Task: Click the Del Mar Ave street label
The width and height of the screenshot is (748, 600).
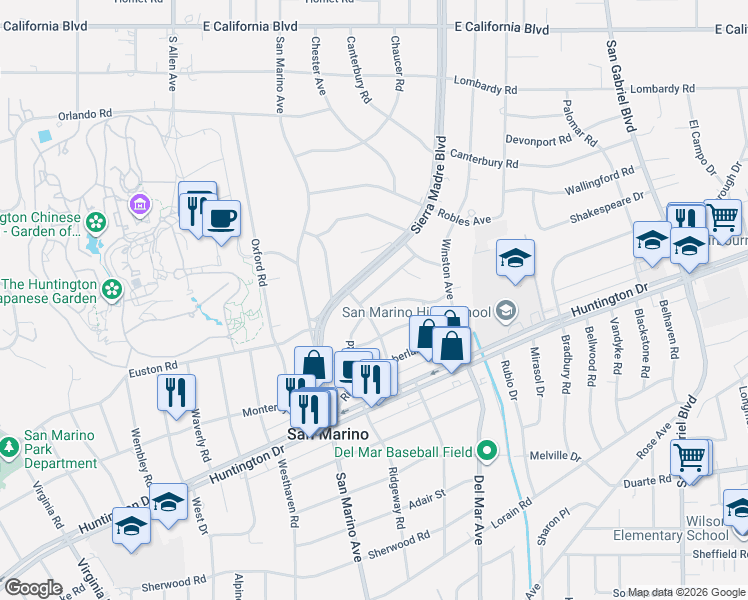Action: pyautogui.click(x=479, y=510)
